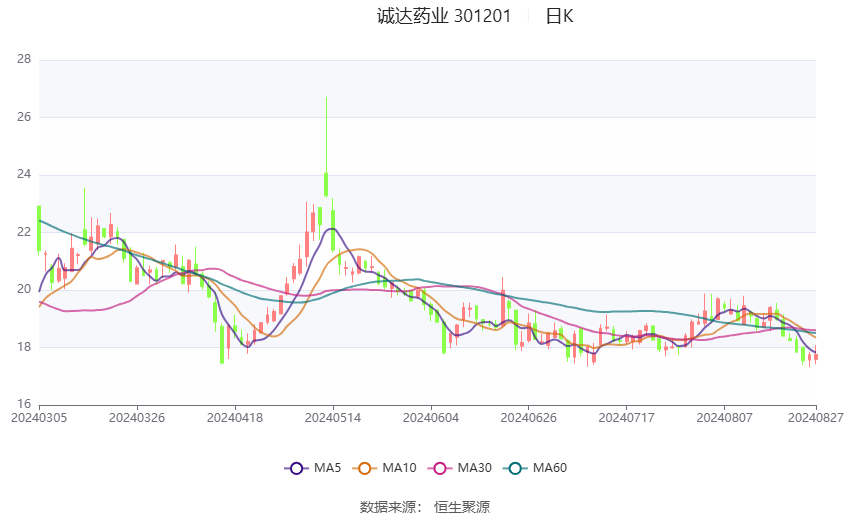Click the y-axis value 22
This screenshot has height=517, width=850.
tap(24, 231)
